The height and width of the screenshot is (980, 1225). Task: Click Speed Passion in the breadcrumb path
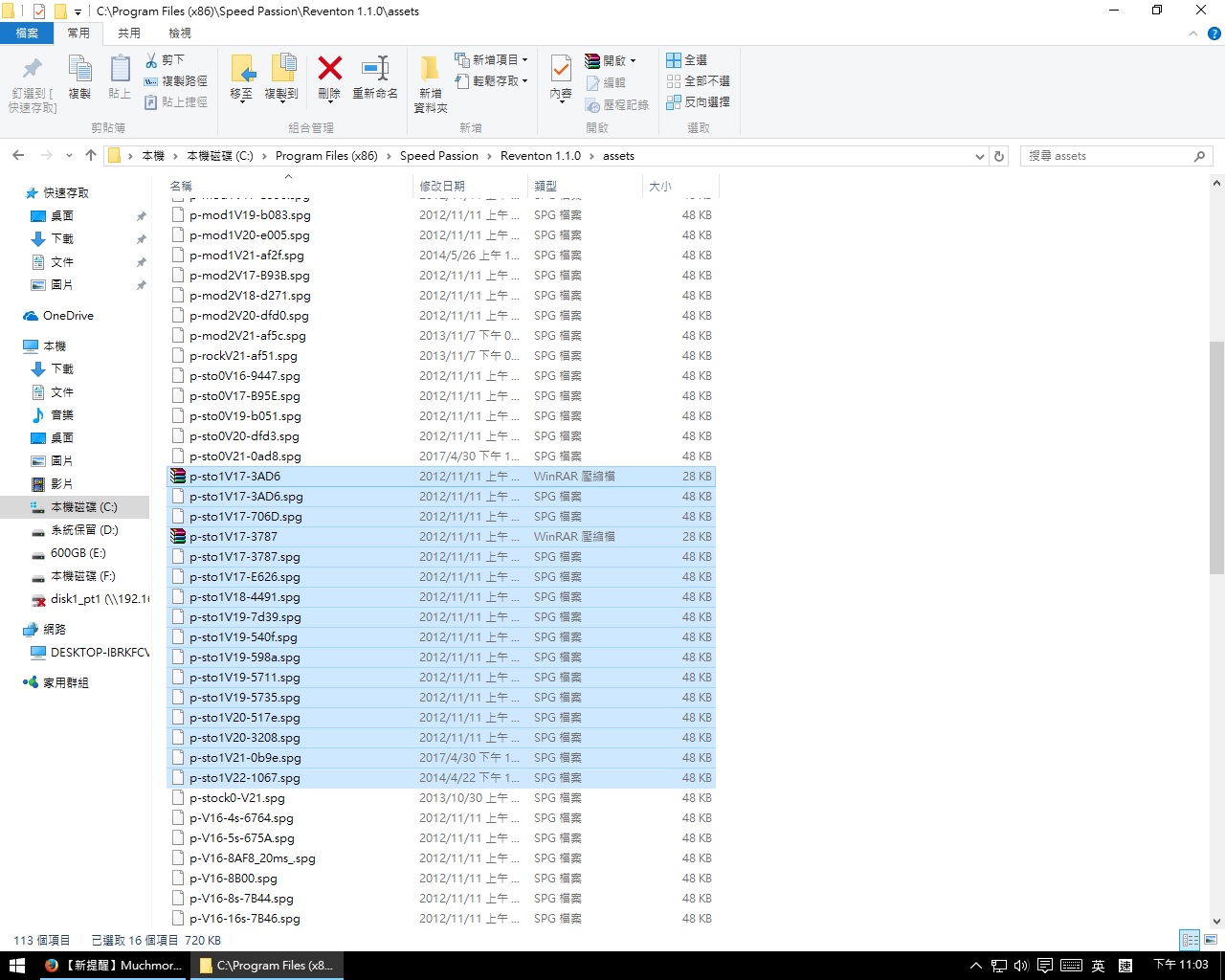(439, 156)
